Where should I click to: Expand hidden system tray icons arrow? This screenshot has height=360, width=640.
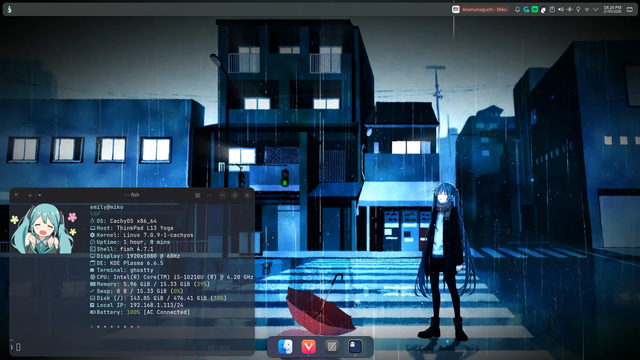point(596,9)
